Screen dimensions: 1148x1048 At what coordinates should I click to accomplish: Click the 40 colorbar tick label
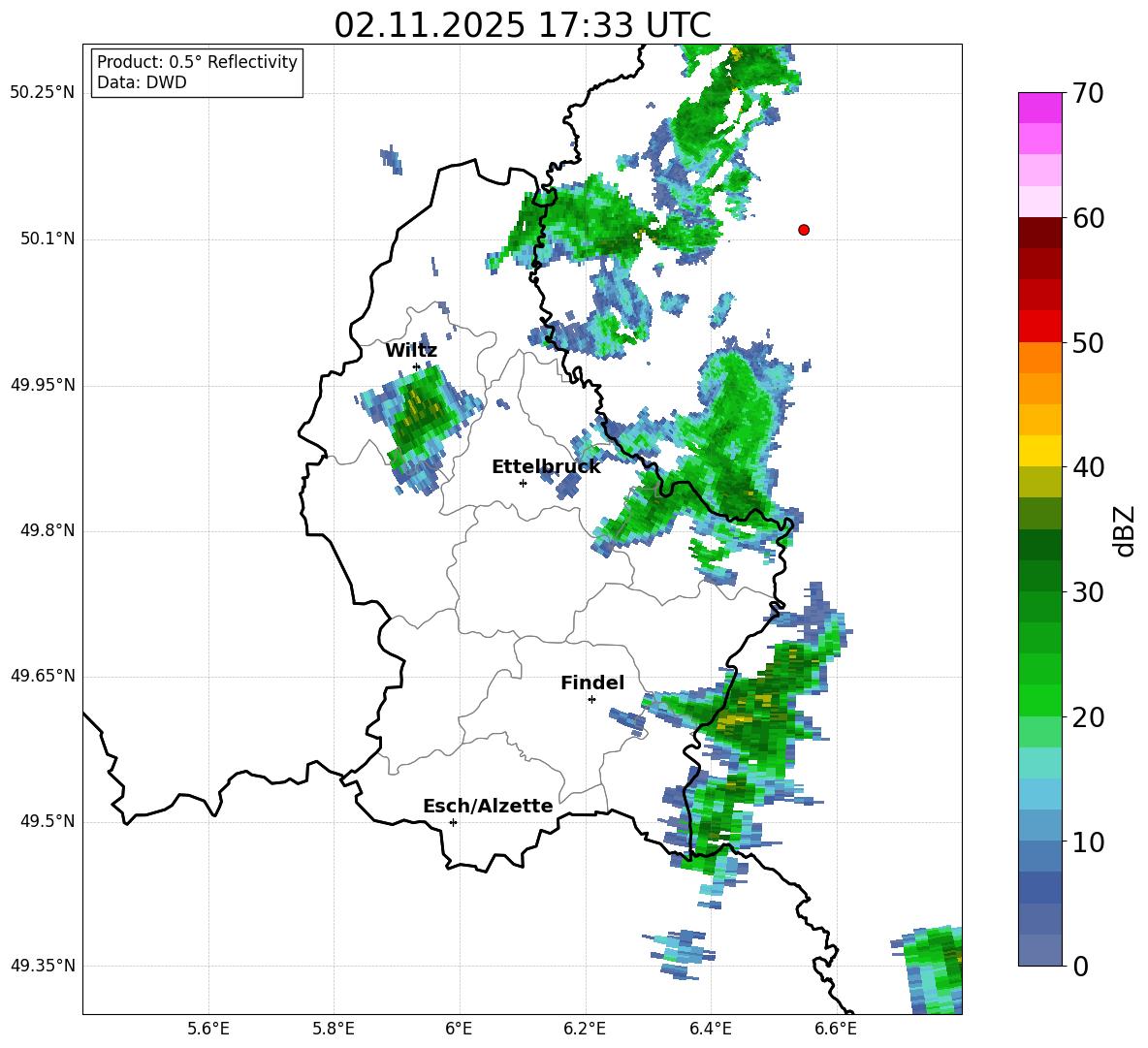click(x=1088, y=467)
